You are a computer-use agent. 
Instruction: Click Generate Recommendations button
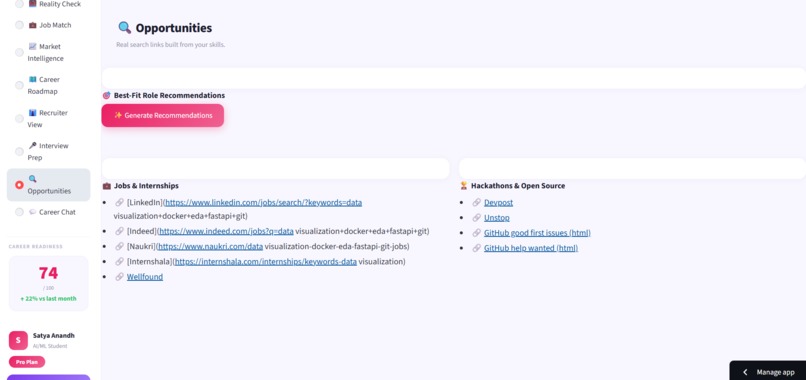[x=162, y=115]
